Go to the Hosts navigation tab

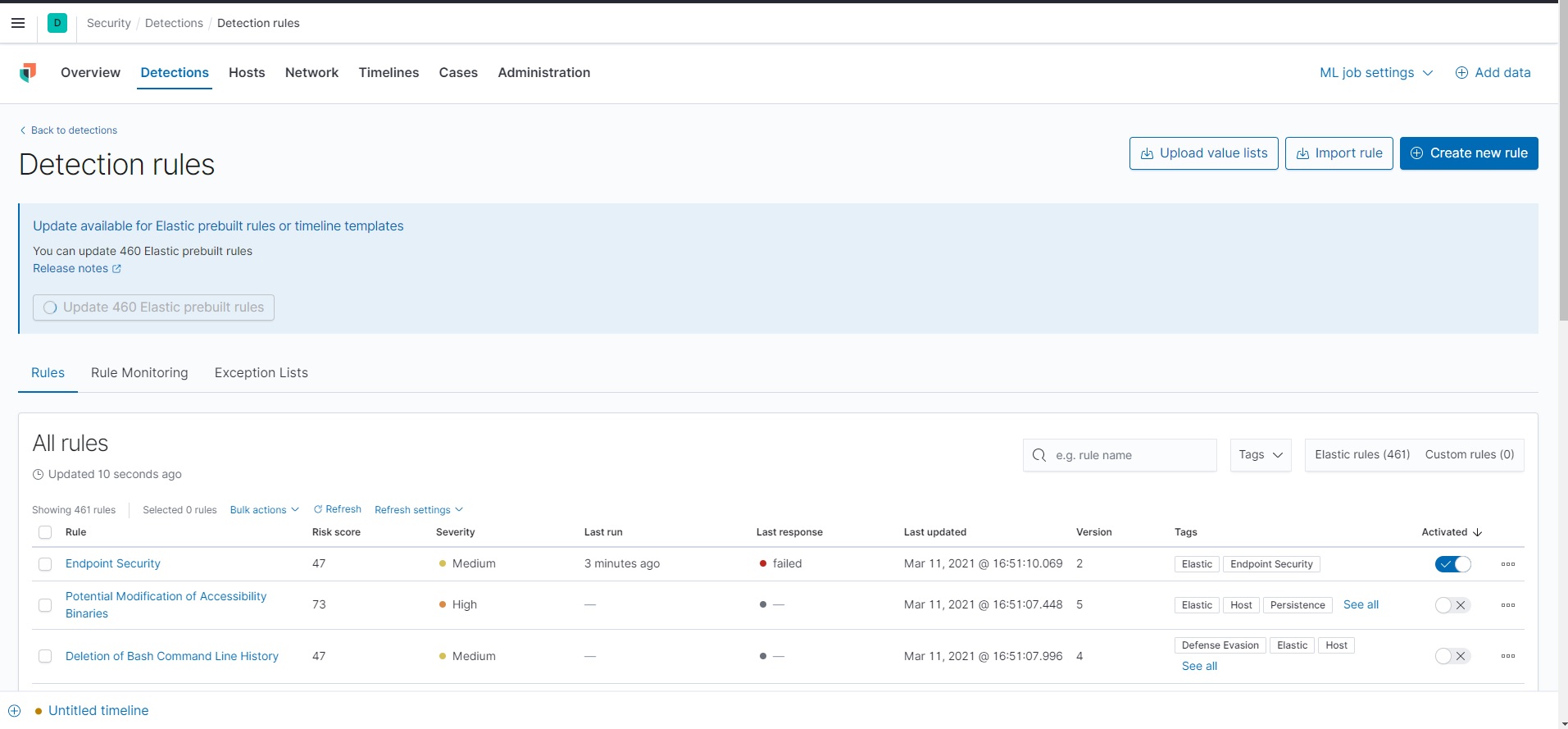(x=247, y=73)
